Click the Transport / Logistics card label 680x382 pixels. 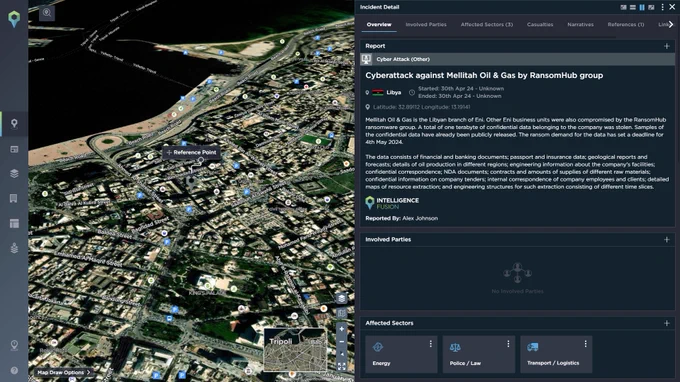pyautogui.click(x=553, y=363)
